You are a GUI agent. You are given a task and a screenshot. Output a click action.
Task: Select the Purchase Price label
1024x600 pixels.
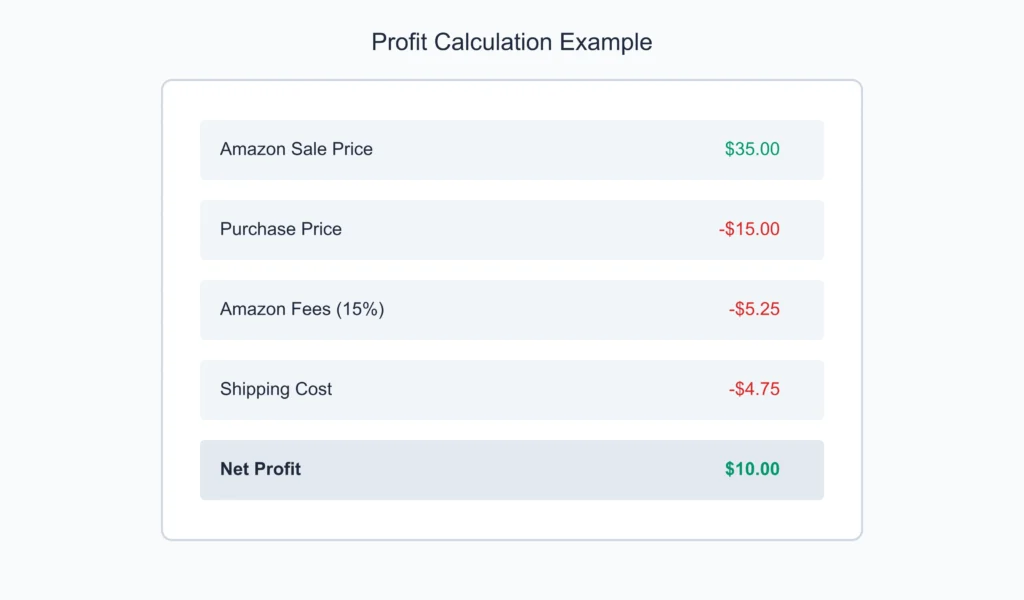[280, 229]
